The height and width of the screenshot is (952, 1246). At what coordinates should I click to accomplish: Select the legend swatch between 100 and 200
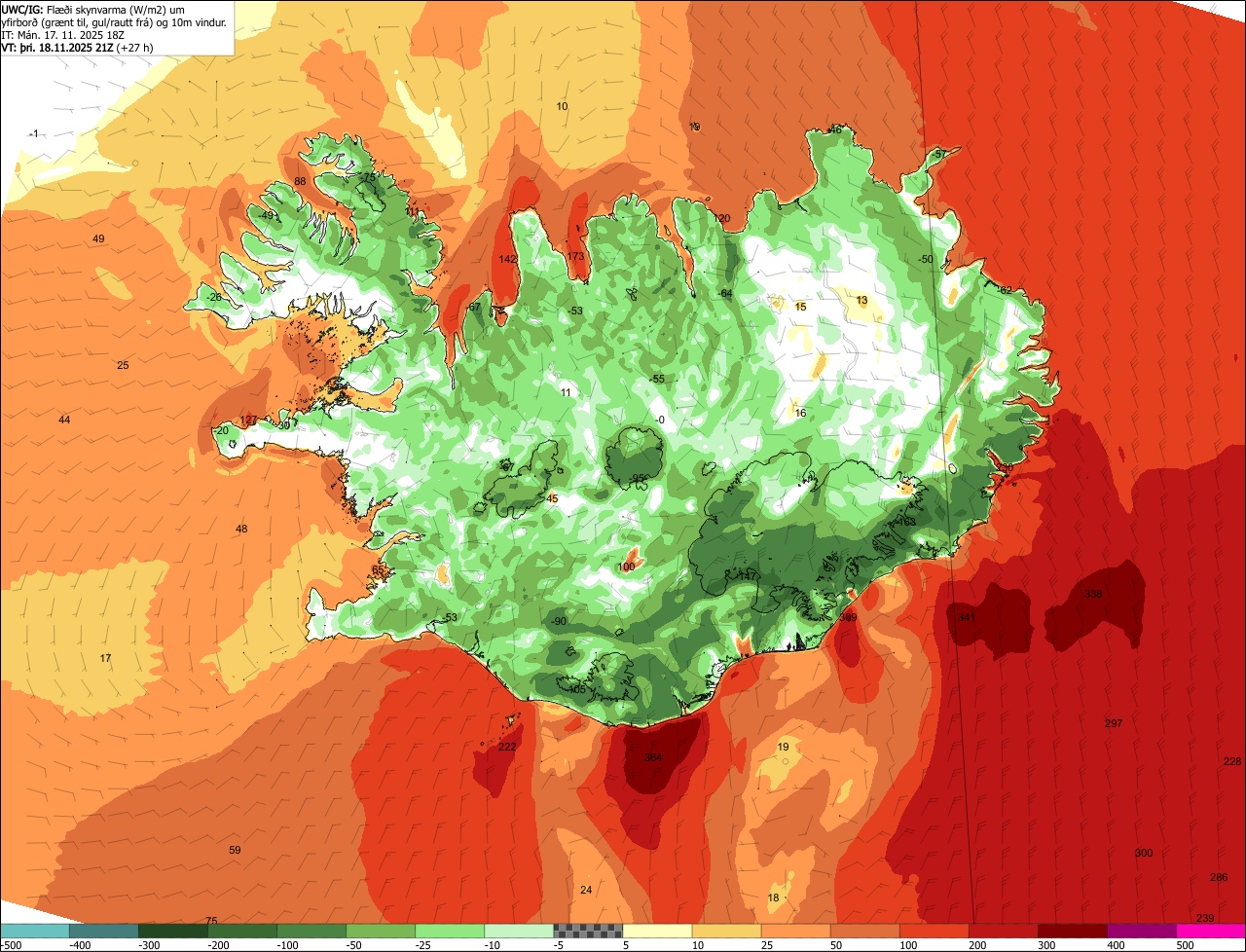[934, 931]
